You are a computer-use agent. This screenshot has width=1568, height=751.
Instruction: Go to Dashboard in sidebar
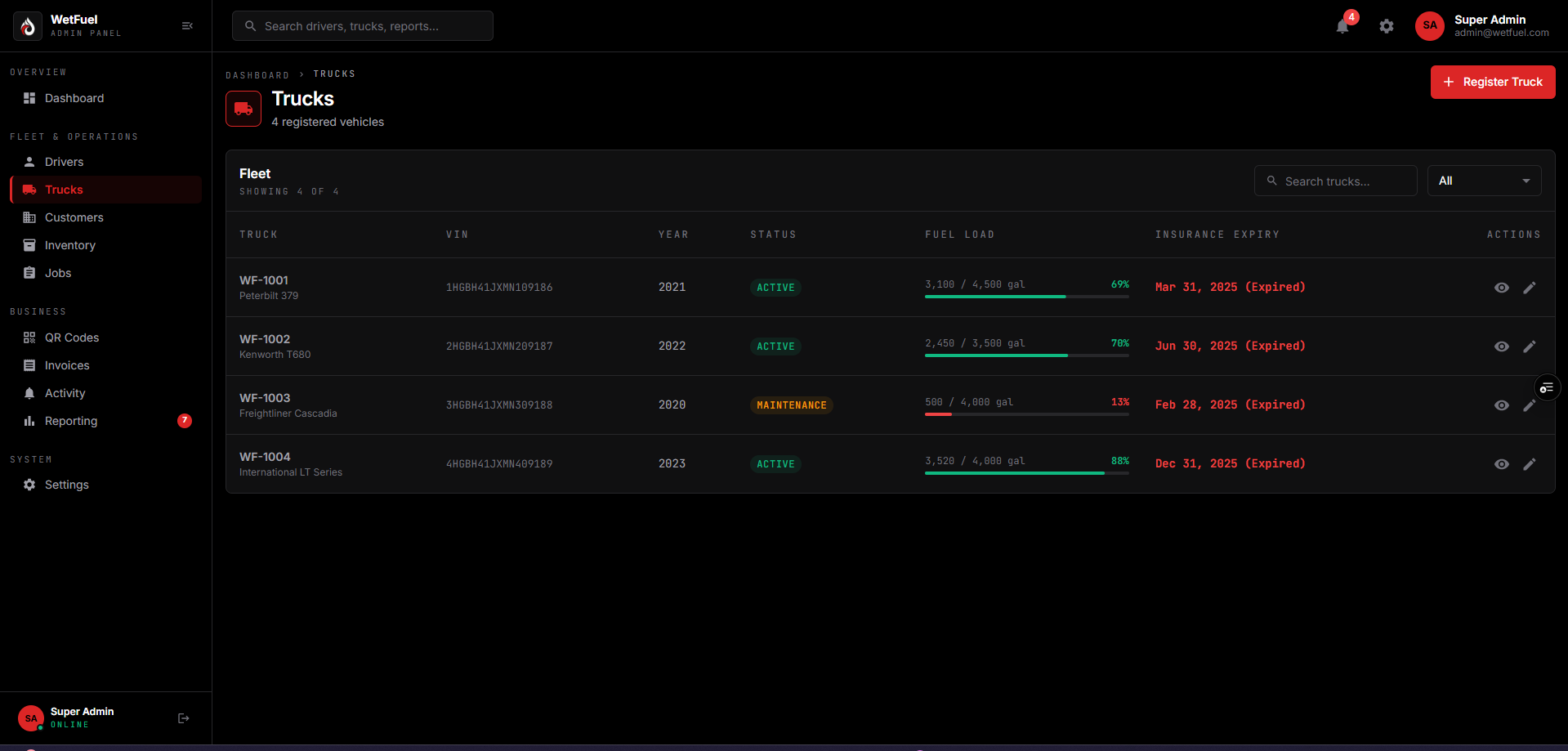[x=105, y=98]
